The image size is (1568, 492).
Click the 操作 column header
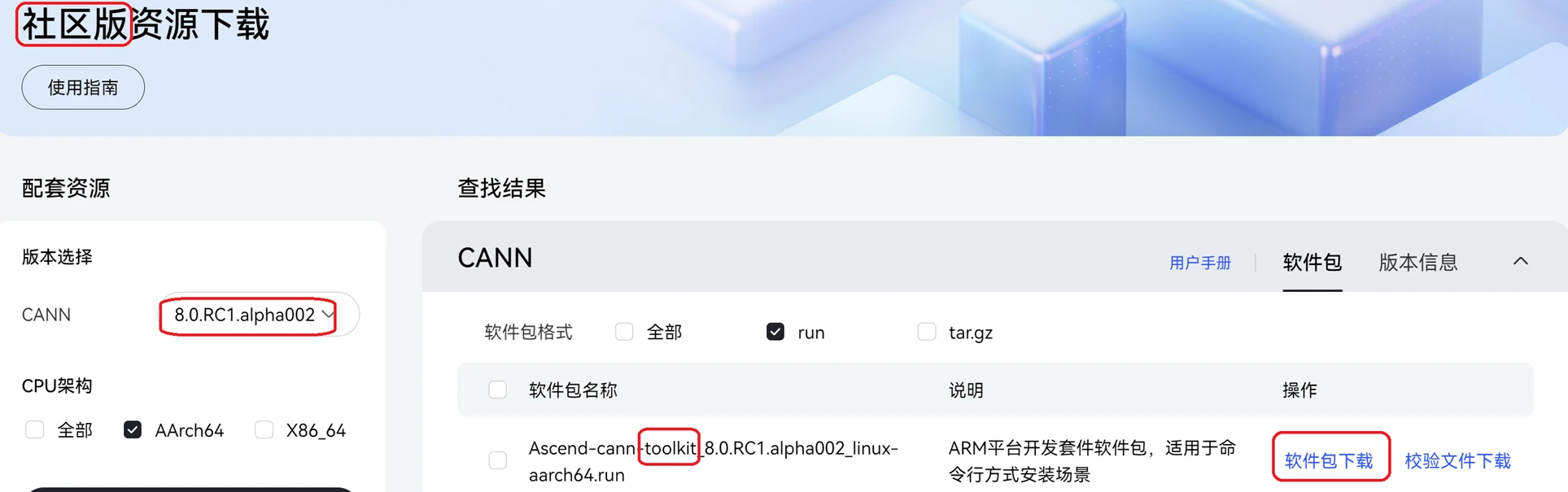point(1299,390)
